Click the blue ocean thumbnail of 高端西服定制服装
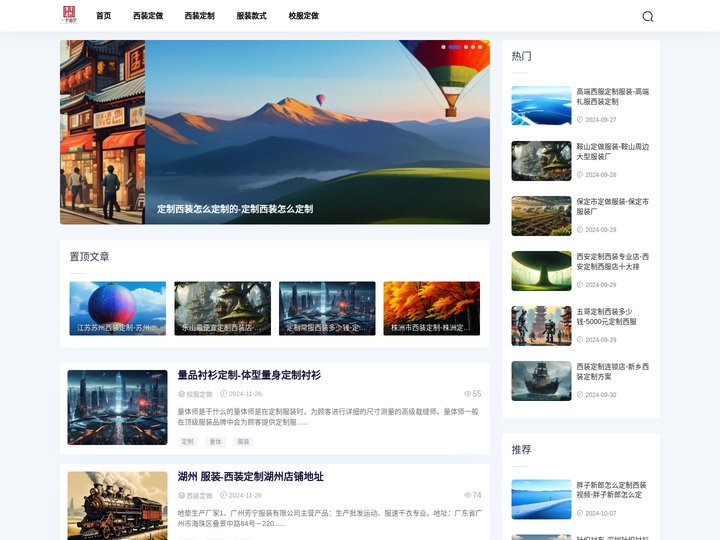This screenshot has width=720, height=540. click(x=541, y=106)
